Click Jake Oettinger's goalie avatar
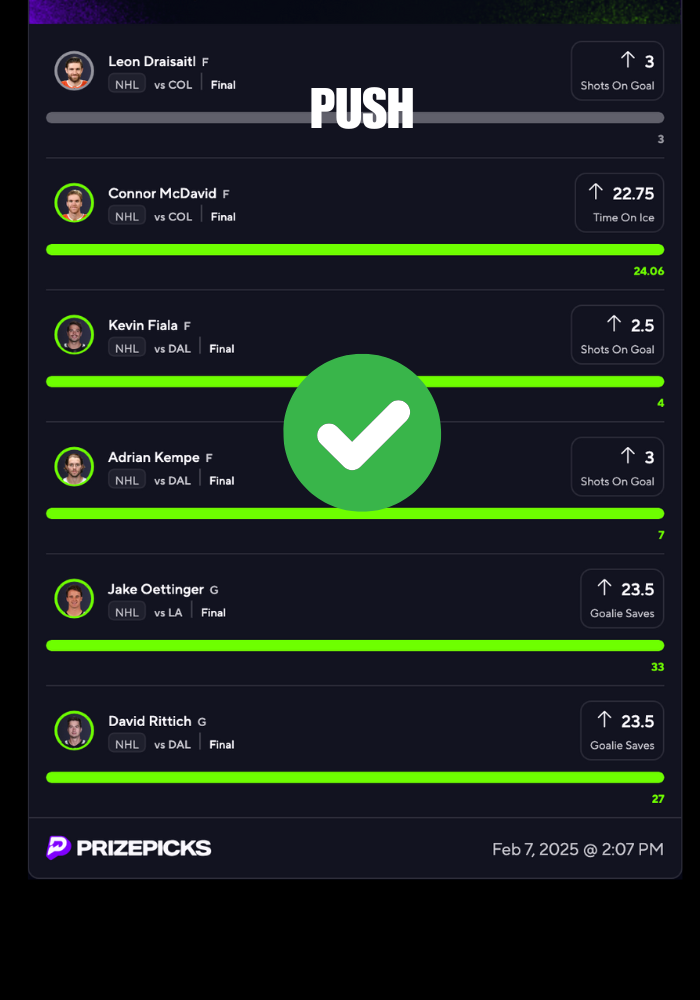The height and width of the screenshot is (1000, 700). 74,599
